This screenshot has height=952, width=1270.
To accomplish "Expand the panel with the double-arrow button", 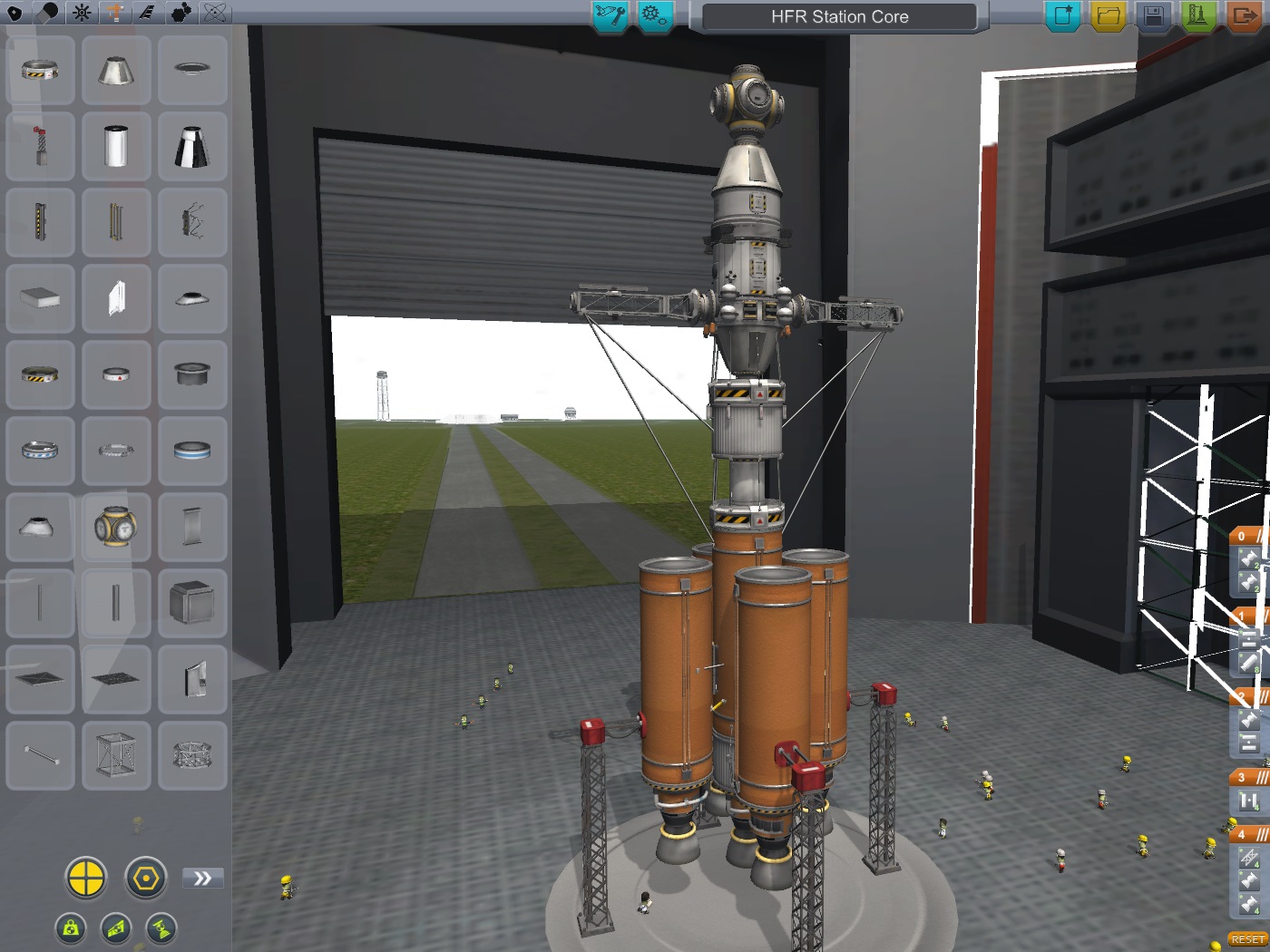I will (202, 878).
